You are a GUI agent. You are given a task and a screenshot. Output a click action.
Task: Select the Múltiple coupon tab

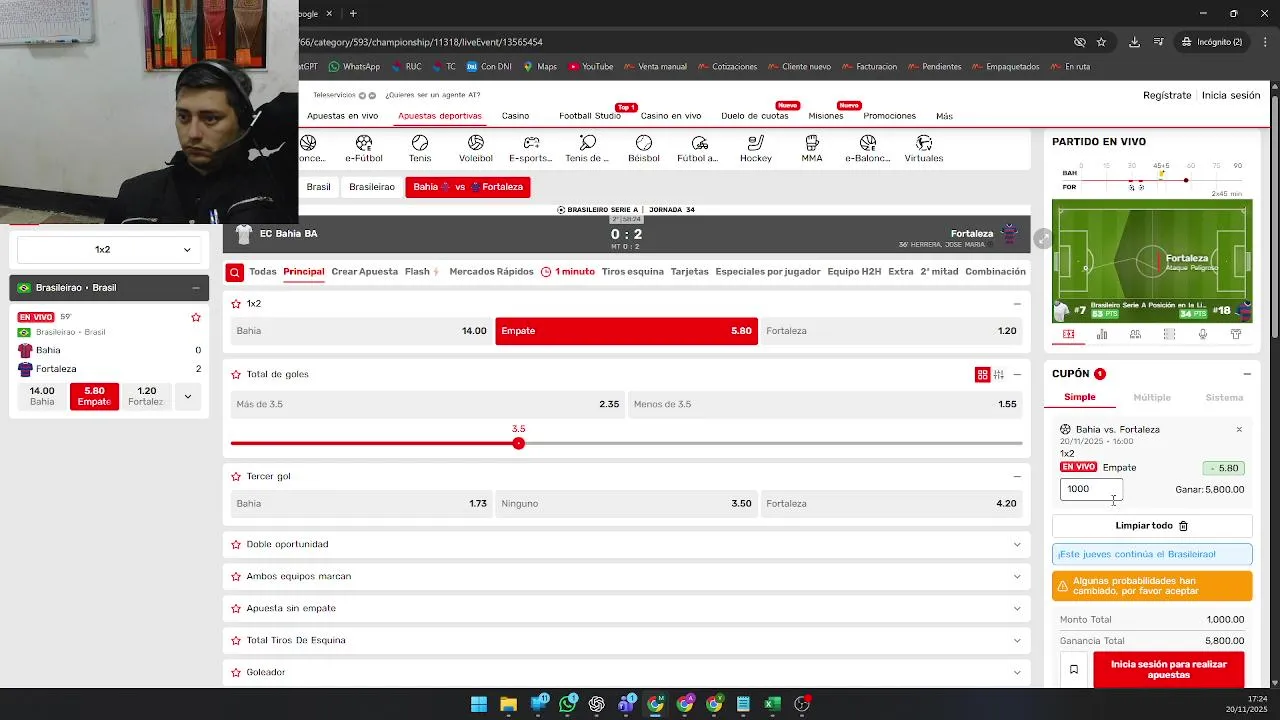tap(1152, 398)
